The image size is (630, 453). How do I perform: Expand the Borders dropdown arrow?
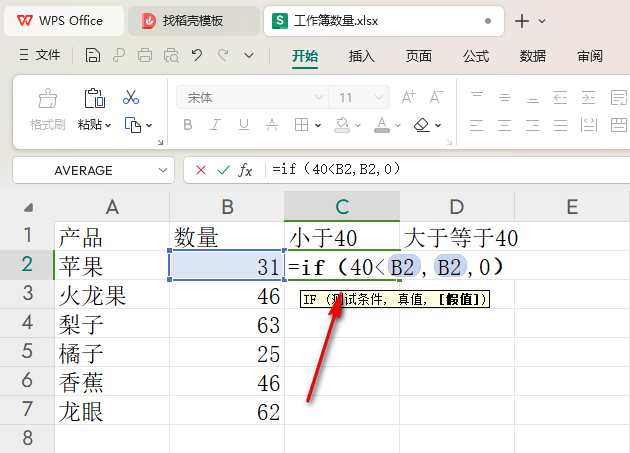tap(318, 125)
